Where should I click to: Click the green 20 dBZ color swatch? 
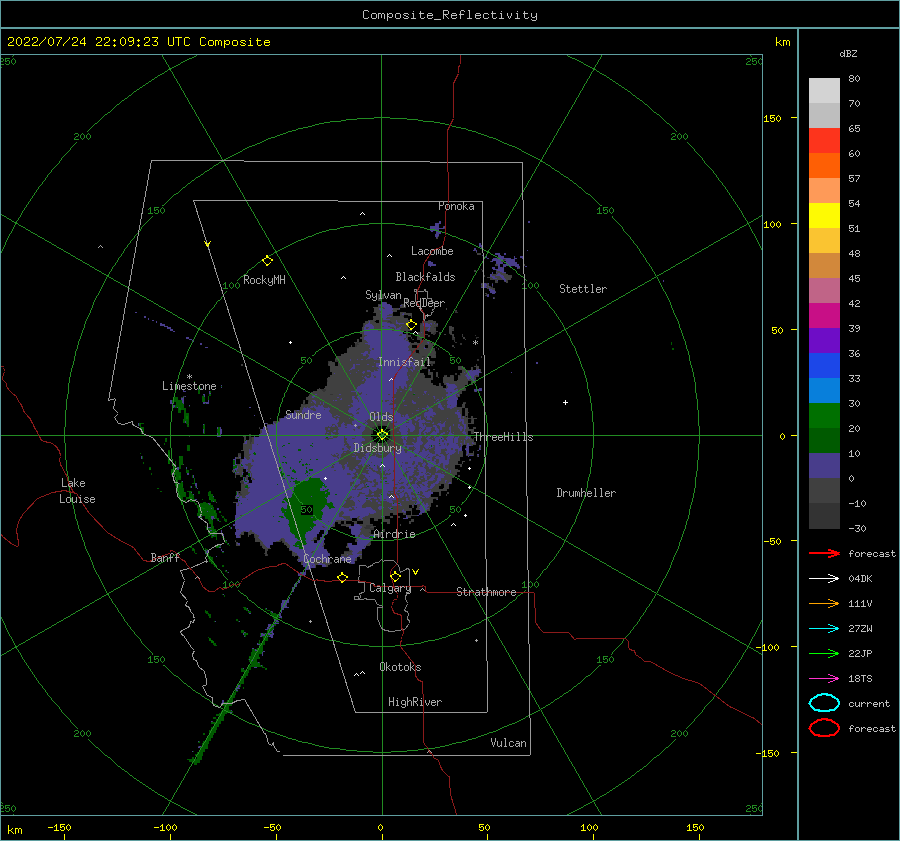click(x=824, y=416)
